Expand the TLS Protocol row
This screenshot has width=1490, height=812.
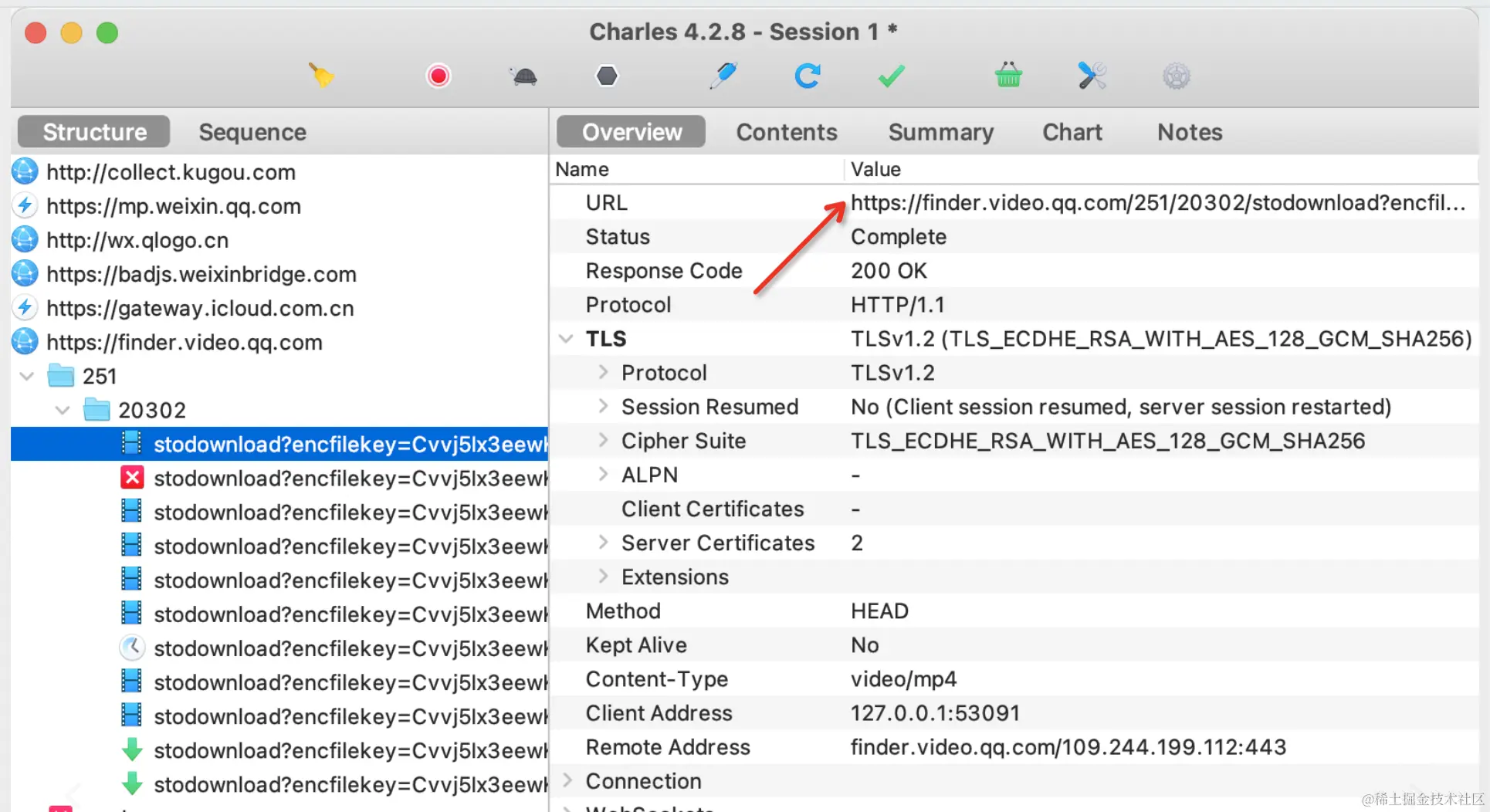point(603,372)
